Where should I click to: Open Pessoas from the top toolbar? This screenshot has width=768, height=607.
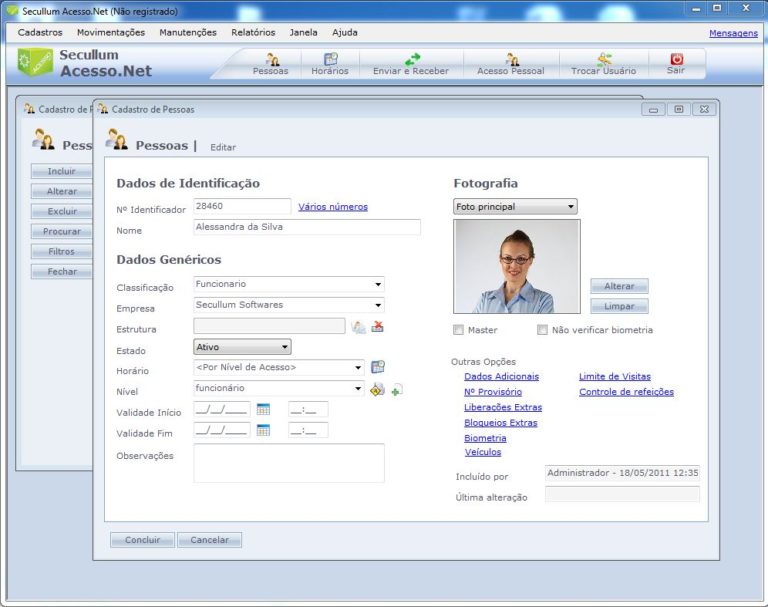[270, 63]
